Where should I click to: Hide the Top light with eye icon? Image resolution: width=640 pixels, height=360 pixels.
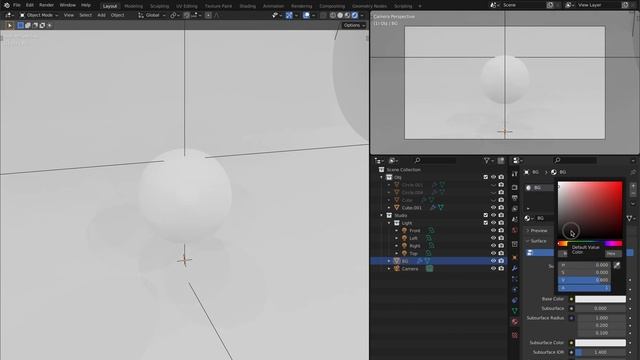(x=493, y=253)
